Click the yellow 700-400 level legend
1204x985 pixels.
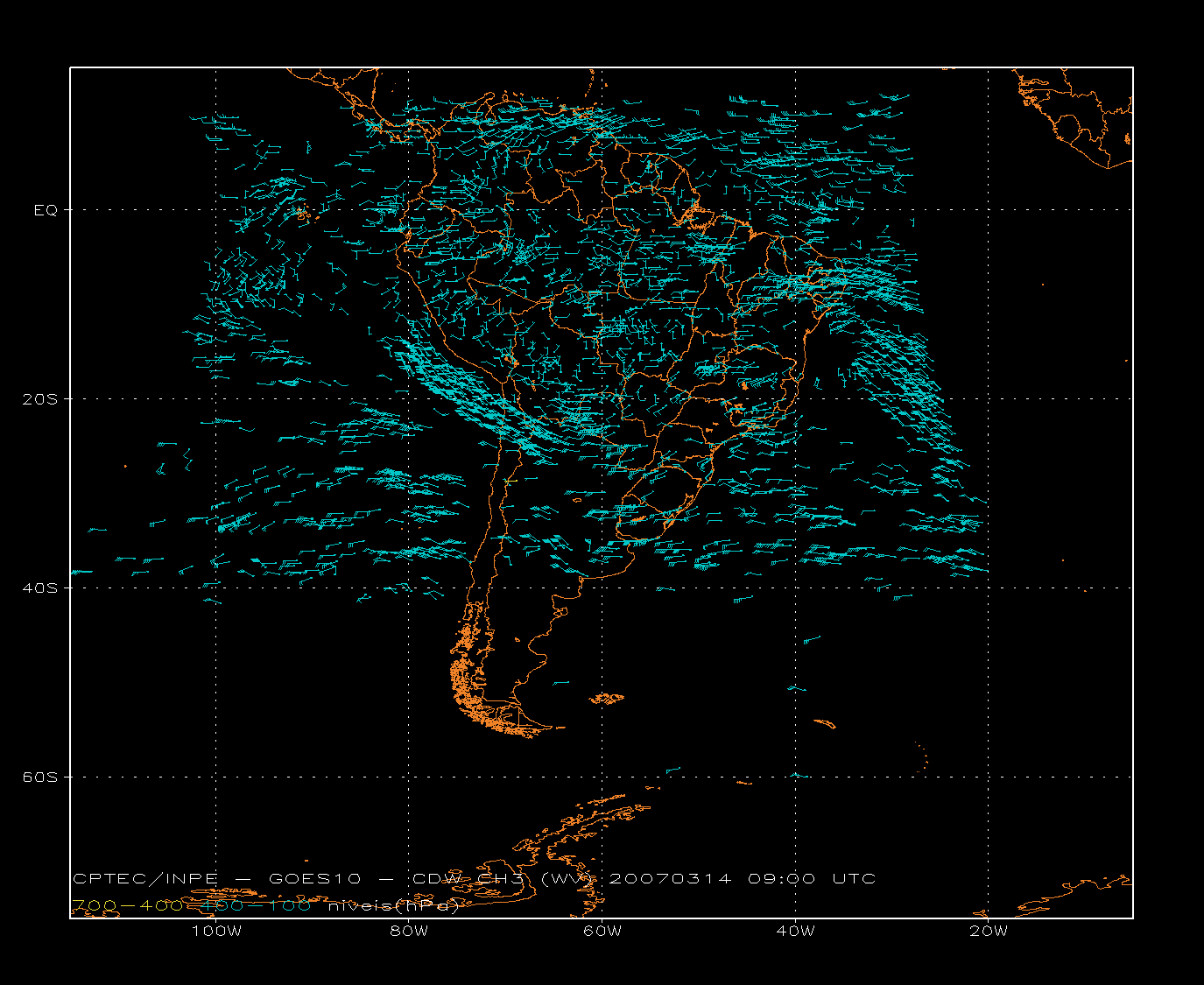[x=127, y=906]
